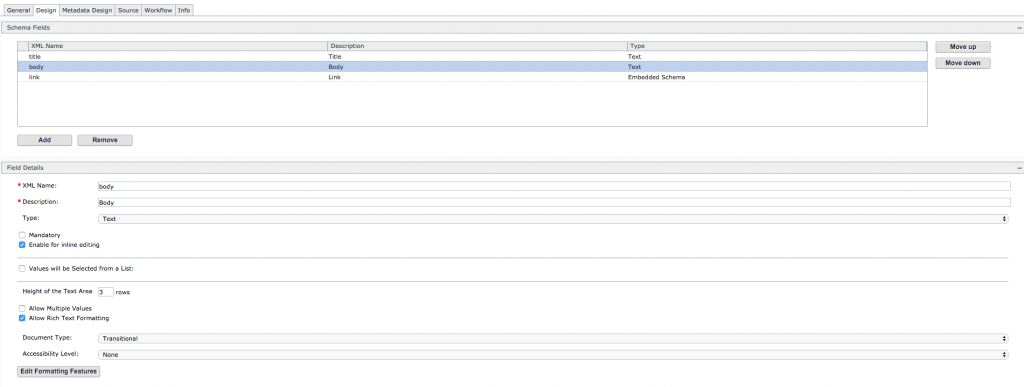The width and height of the screenshot is (1024, 387).
Task: Click the Text type cell in title row
Action: (x=634, y=57)
